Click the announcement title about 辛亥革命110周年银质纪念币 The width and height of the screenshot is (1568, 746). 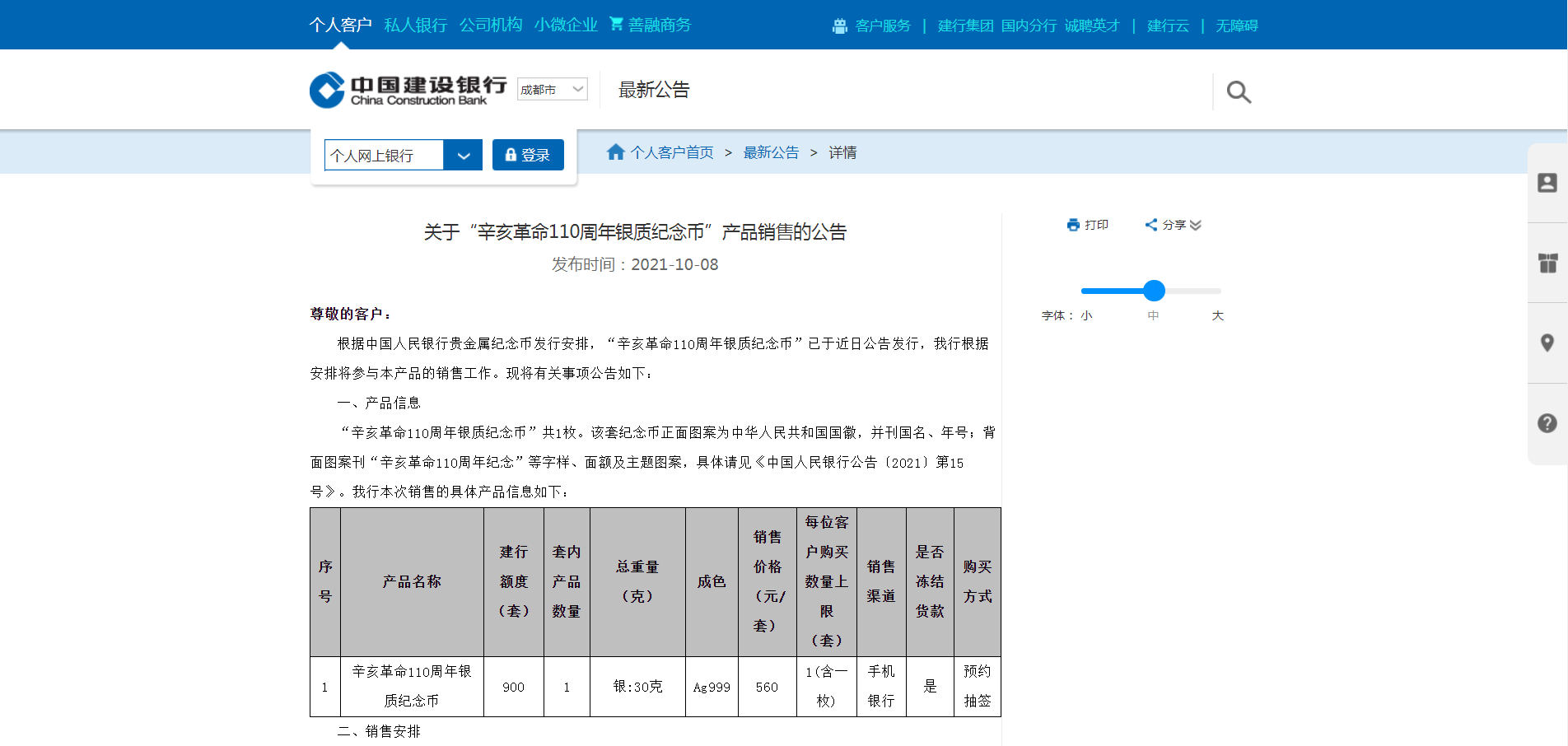click(x=635, y=232)
